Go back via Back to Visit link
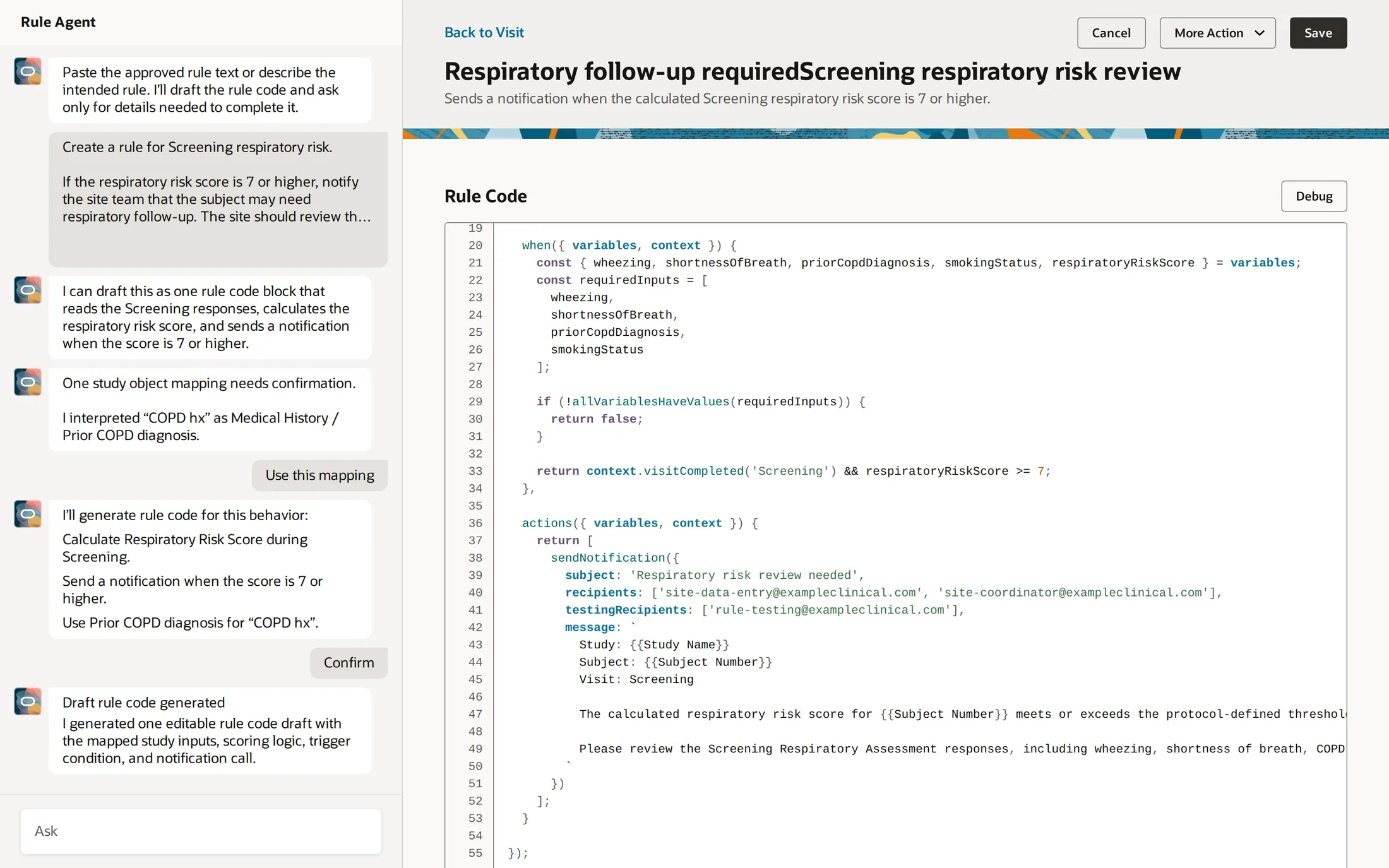The image size is (1389, 868). [x=484, y=32]
